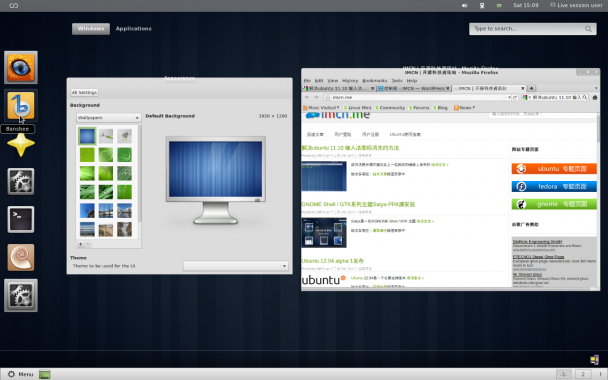Expand Most Visited bookmarks folder

click(321, 108)
